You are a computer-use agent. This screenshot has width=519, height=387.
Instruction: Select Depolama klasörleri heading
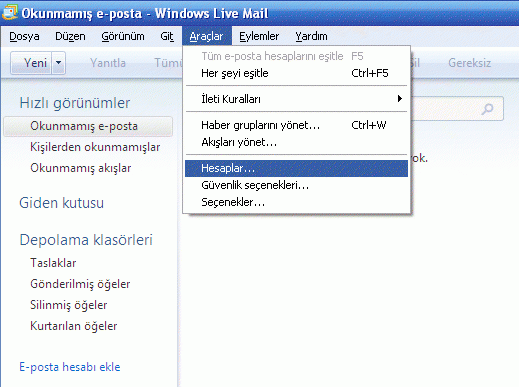pyautogui.click(x=86, y=240)
